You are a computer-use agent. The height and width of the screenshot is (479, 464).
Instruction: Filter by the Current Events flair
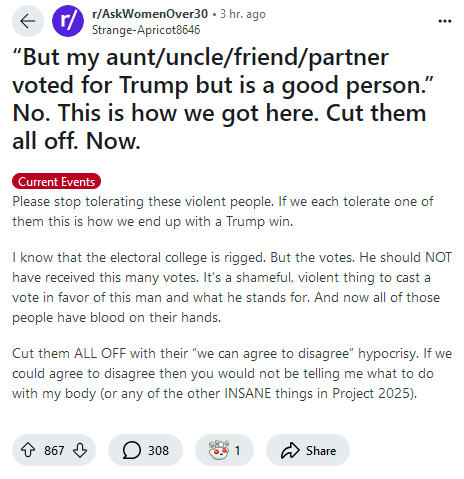pyautogui.click(x=56, y=182)
